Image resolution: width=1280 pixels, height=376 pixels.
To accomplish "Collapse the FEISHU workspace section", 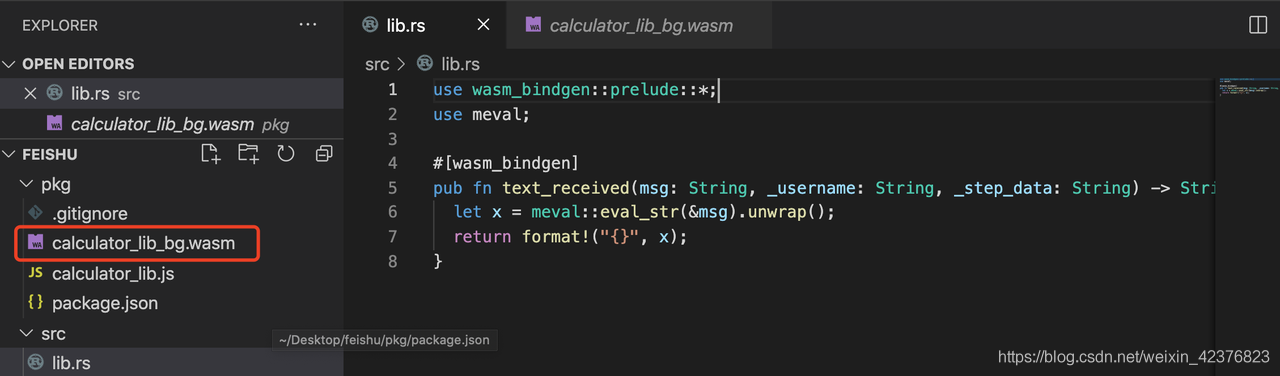I will pos(10,154).
